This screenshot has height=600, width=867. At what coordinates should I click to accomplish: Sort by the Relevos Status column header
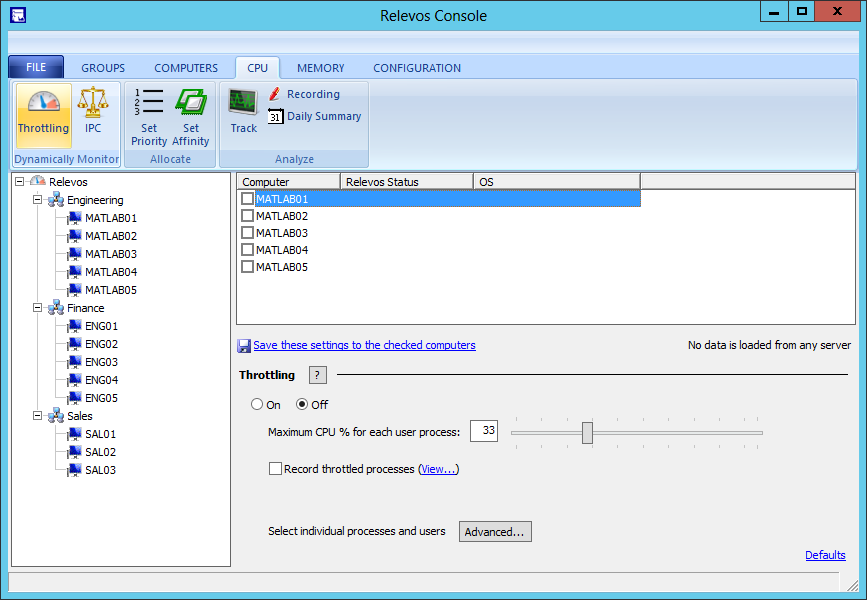click(407, 181)
